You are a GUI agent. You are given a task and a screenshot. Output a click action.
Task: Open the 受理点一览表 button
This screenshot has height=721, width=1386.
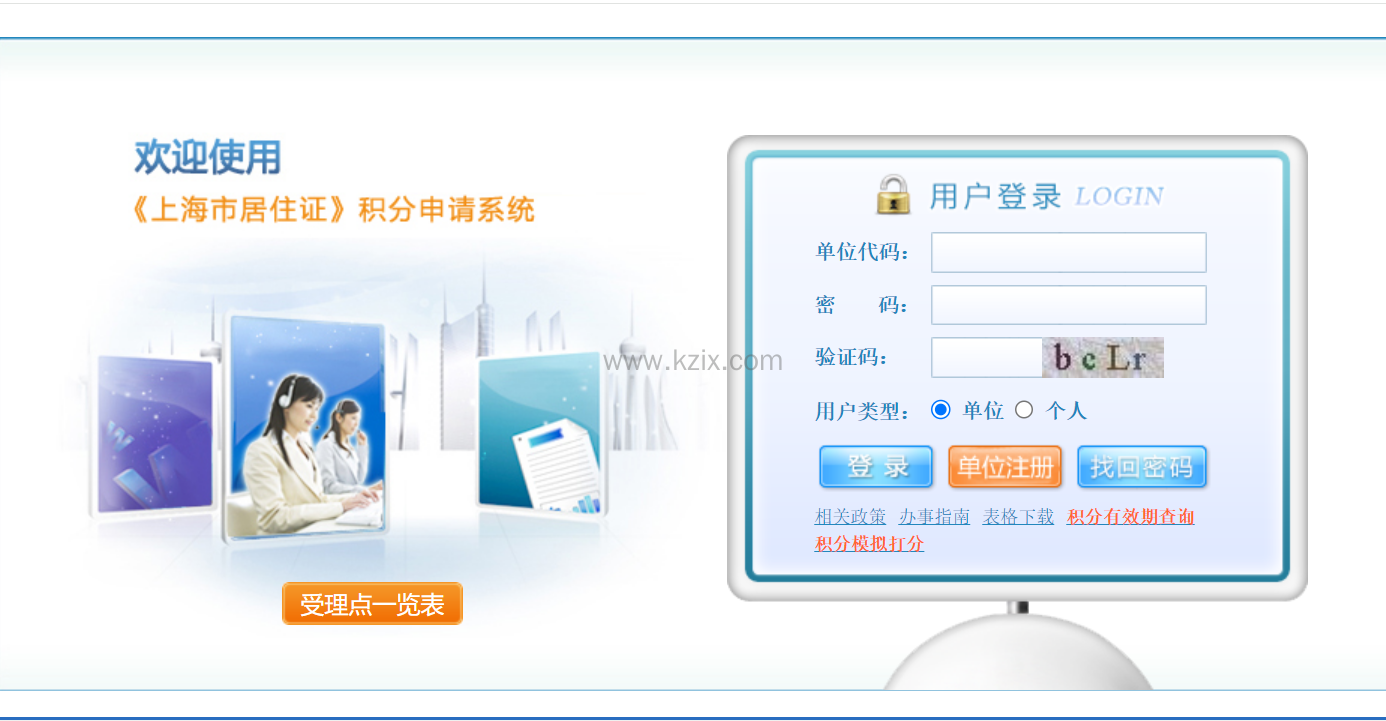pos(372,604)
